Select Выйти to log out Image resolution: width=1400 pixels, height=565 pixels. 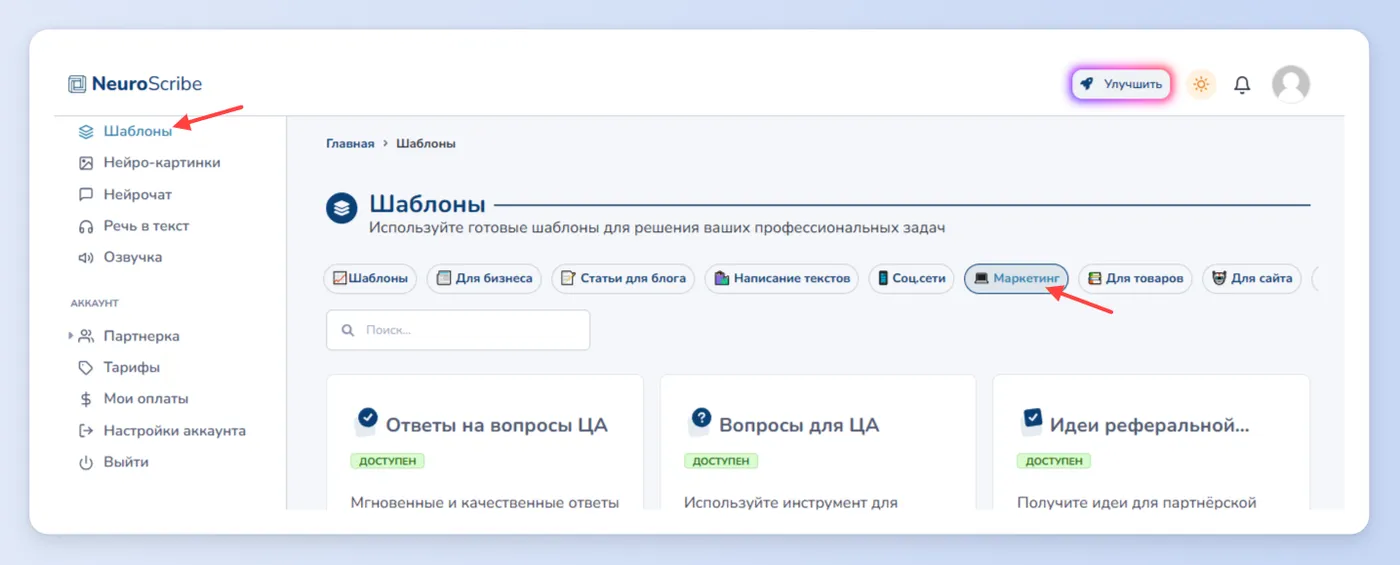[126, 463]
